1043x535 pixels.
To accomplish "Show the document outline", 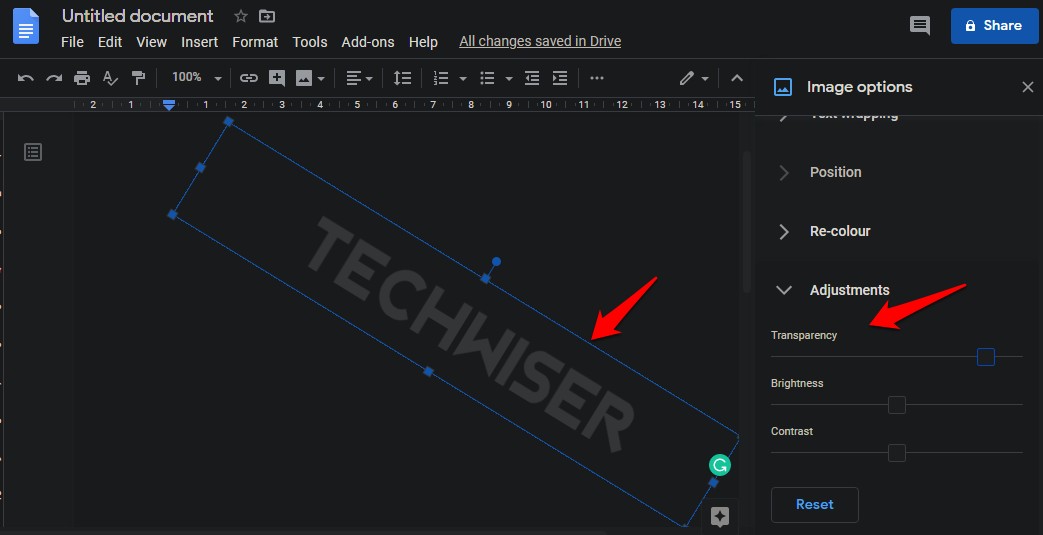I will pyautogui.click(x=33, y=152).
